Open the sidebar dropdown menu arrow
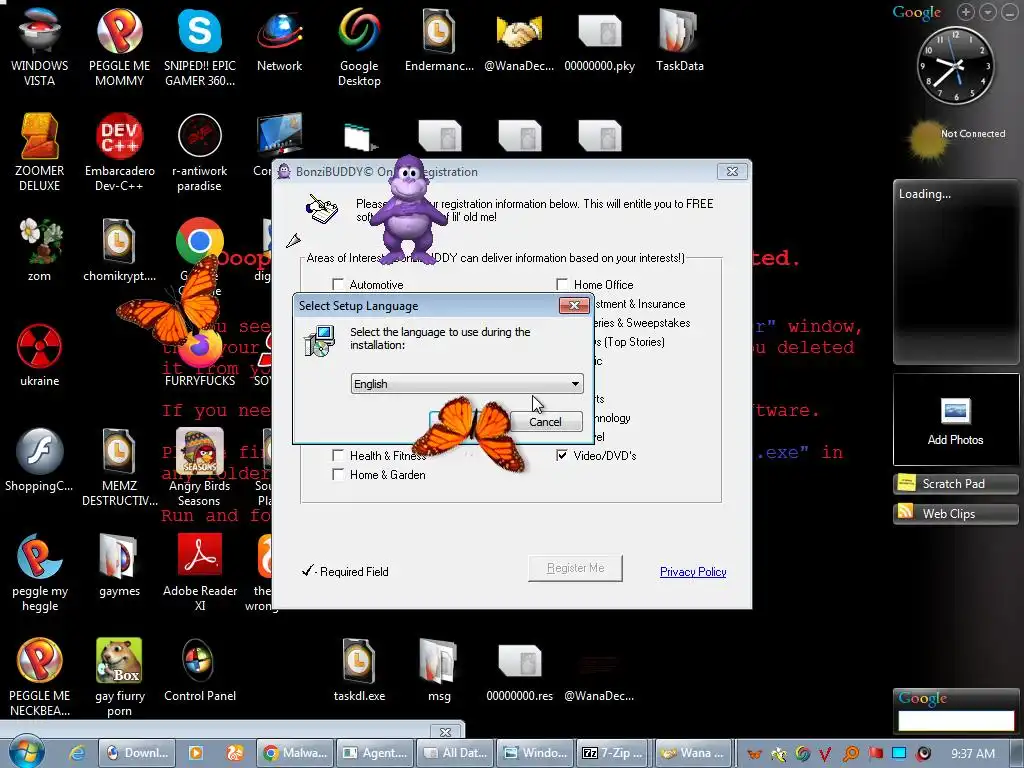Image resolution: width=1024 pixels, height=768 pixels. 987,12
